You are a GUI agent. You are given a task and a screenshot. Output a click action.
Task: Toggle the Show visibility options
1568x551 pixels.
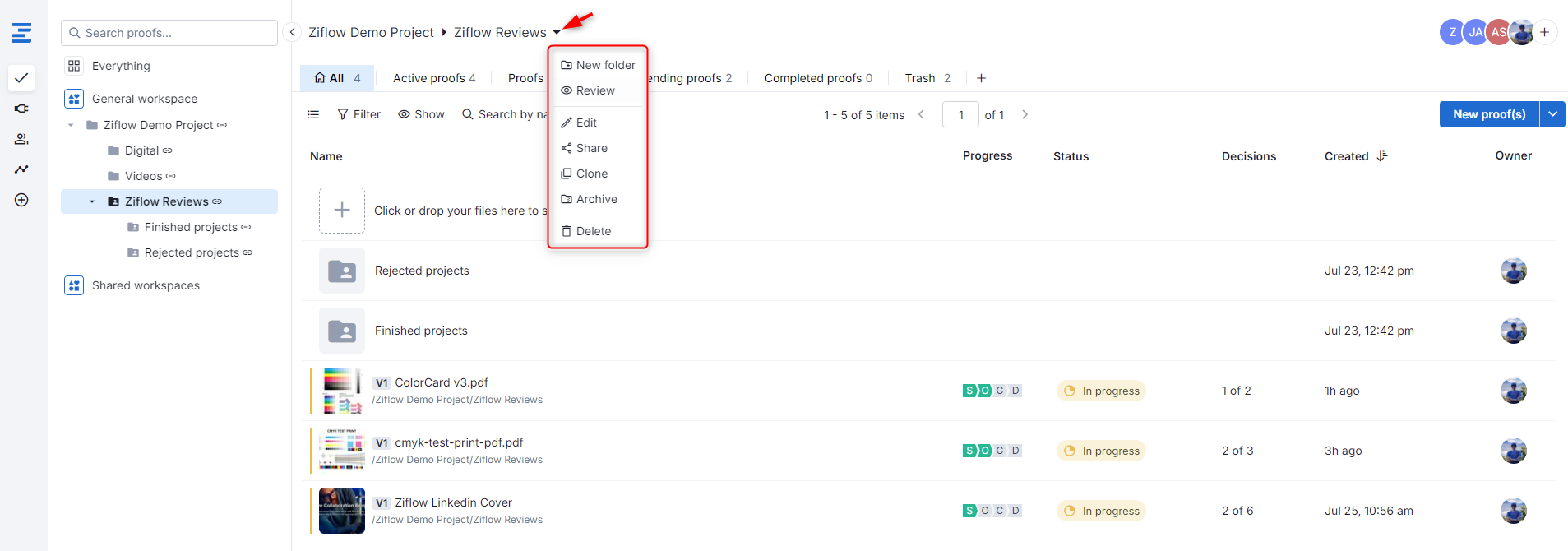coord(421,114)
